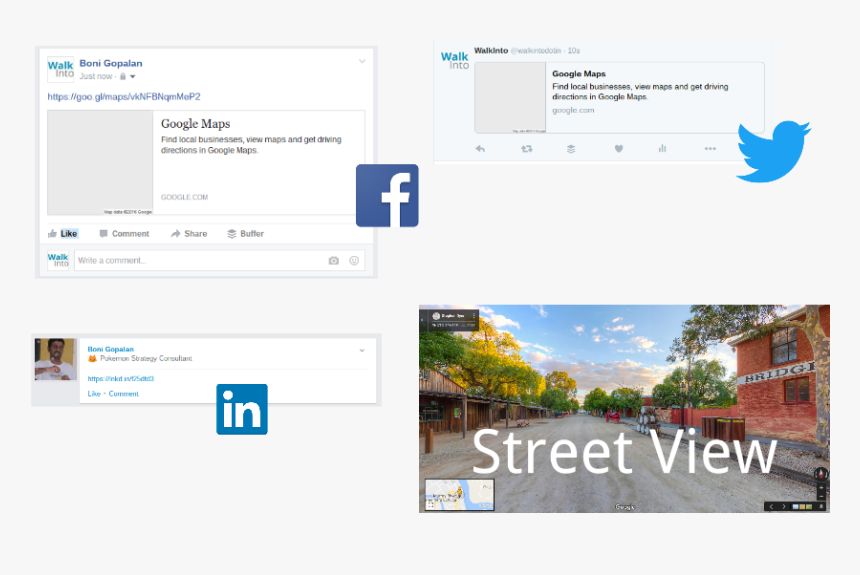Click the WalkInto avatar beside comment box

click(x=58, y=260)
